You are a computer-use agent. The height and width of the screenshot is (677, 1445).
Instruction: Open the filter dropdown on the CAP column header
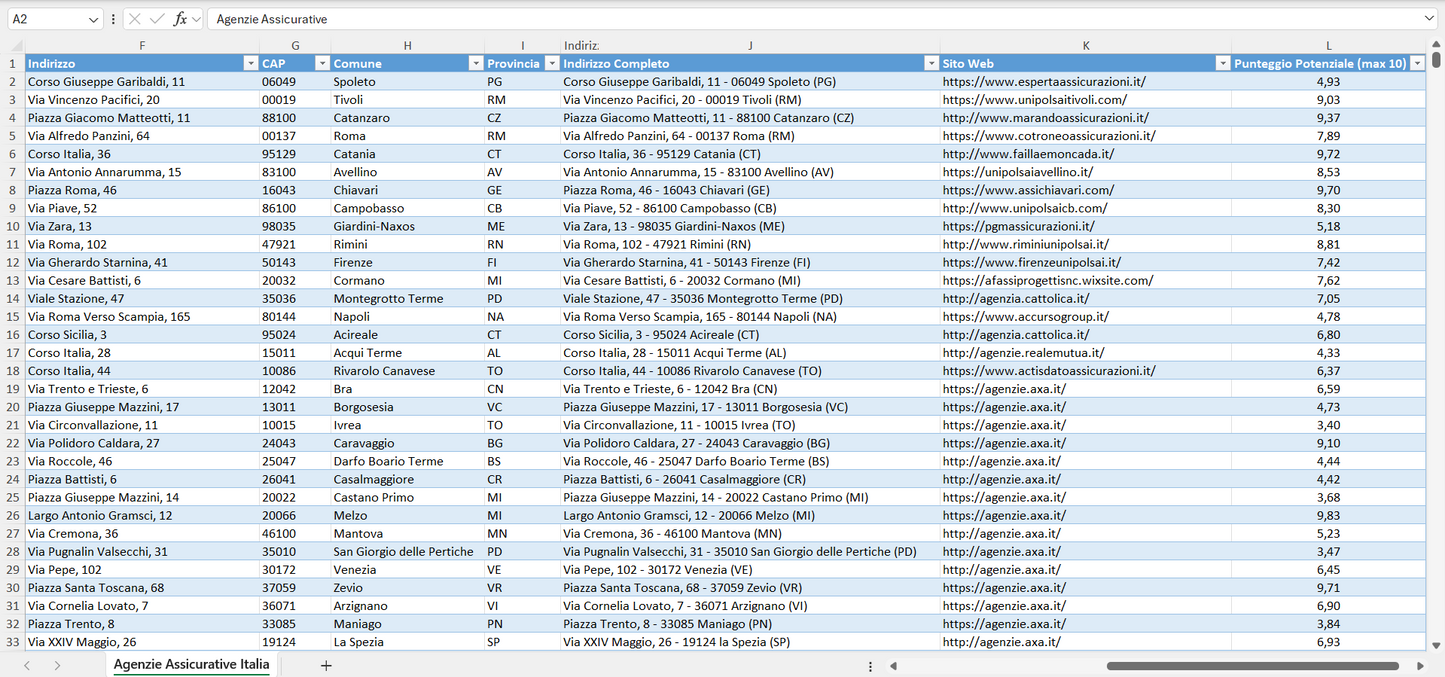pos(322,63)
